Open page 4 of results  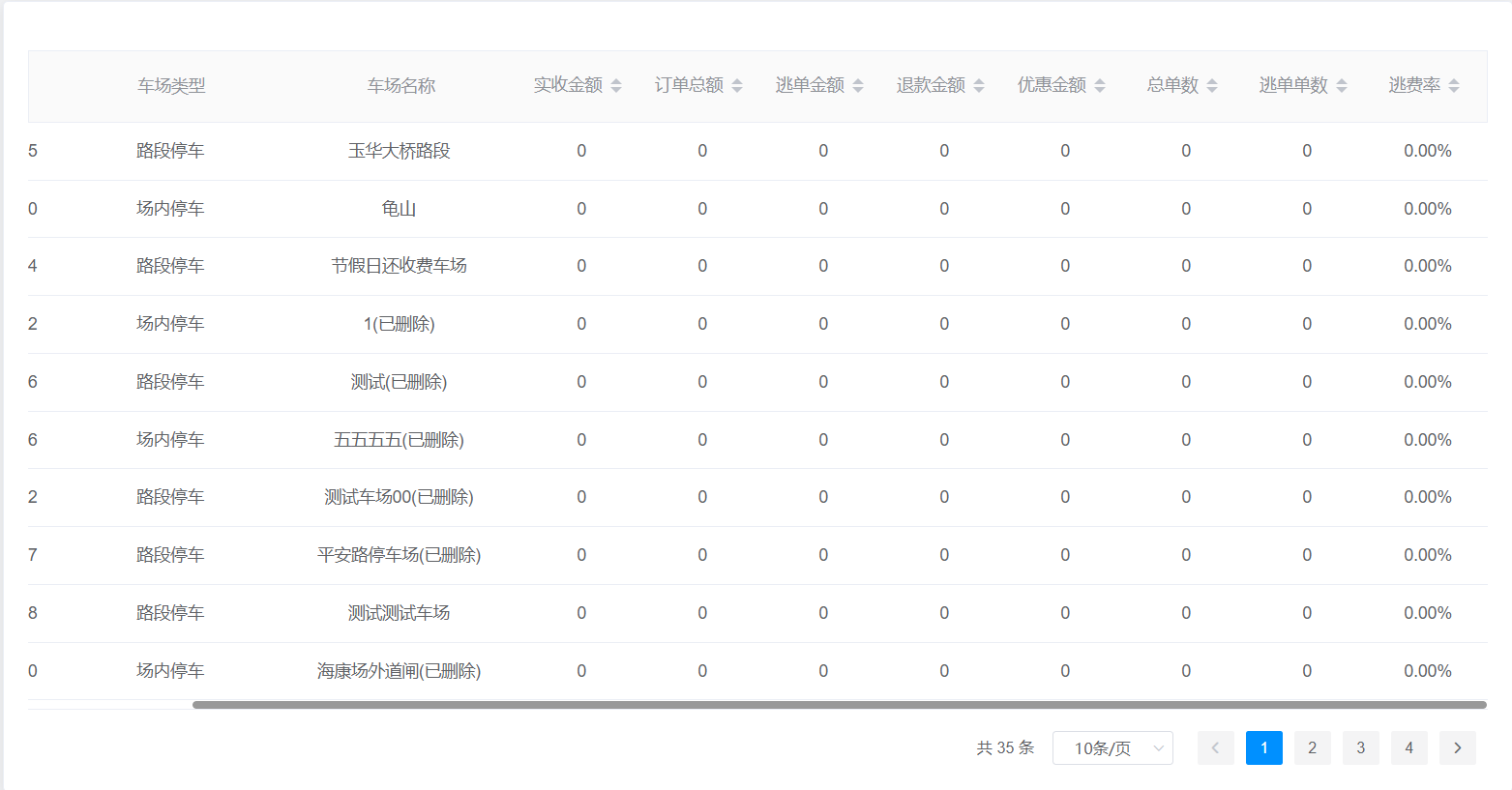(1408, 748)
